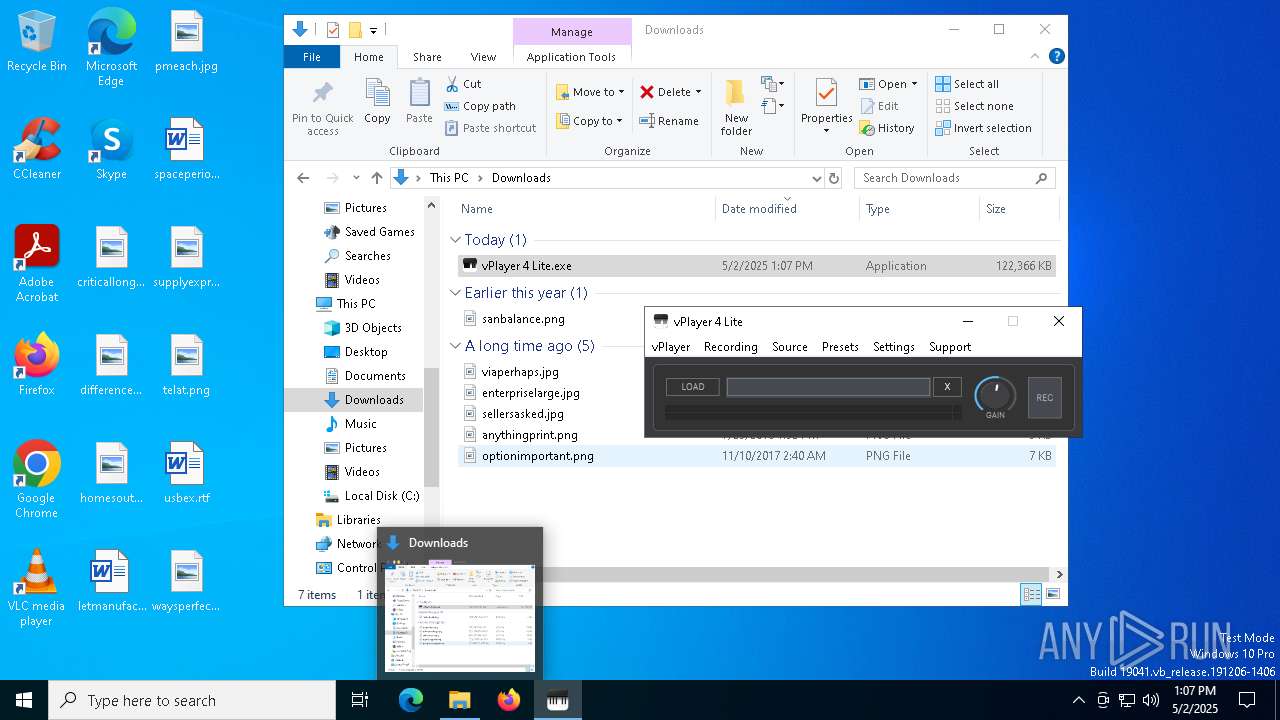Open the Settings menu in vPlayer

[x=894, y=347]
